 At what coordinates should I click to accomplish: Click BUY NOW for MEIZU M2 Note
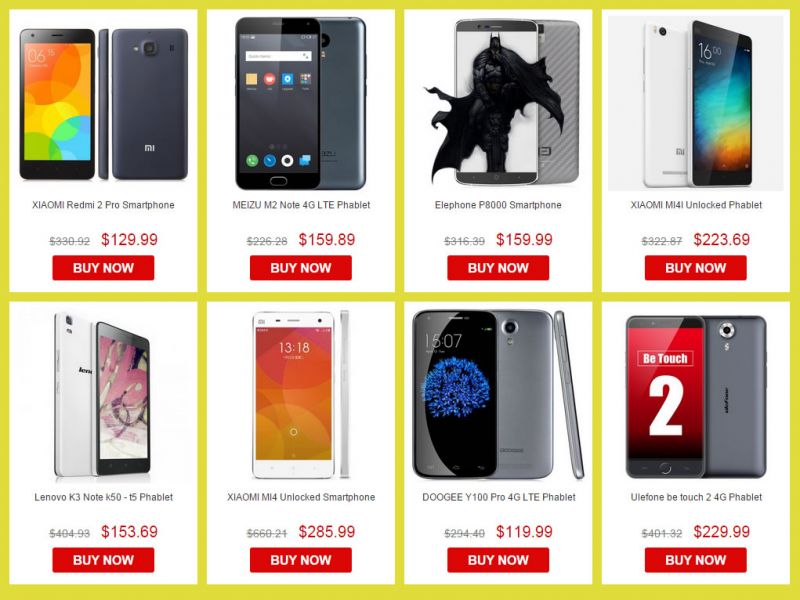pos(301,268)
